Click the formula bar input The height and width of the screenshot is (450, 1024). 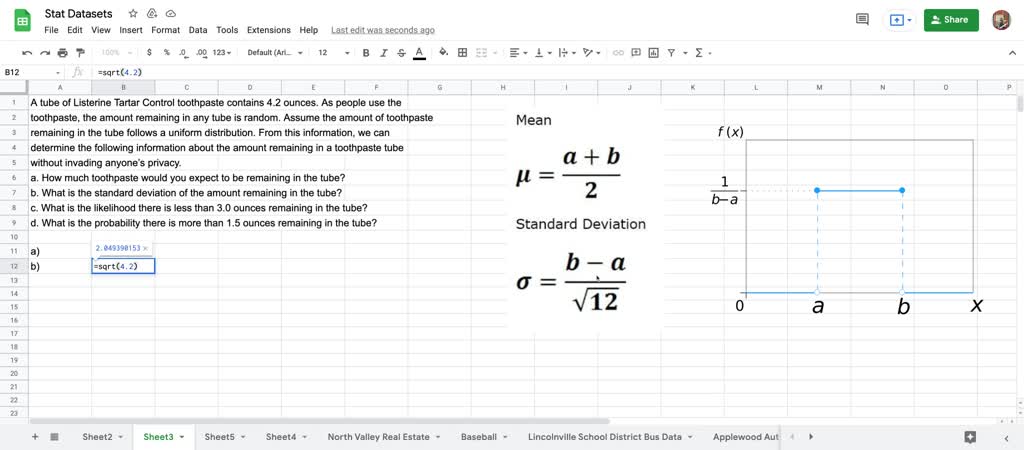pos(555,72)
